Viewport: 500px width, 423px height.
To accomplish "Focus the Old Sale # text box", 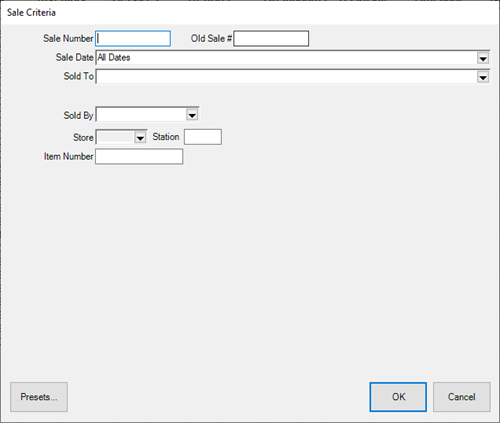I will pos(271,39).
